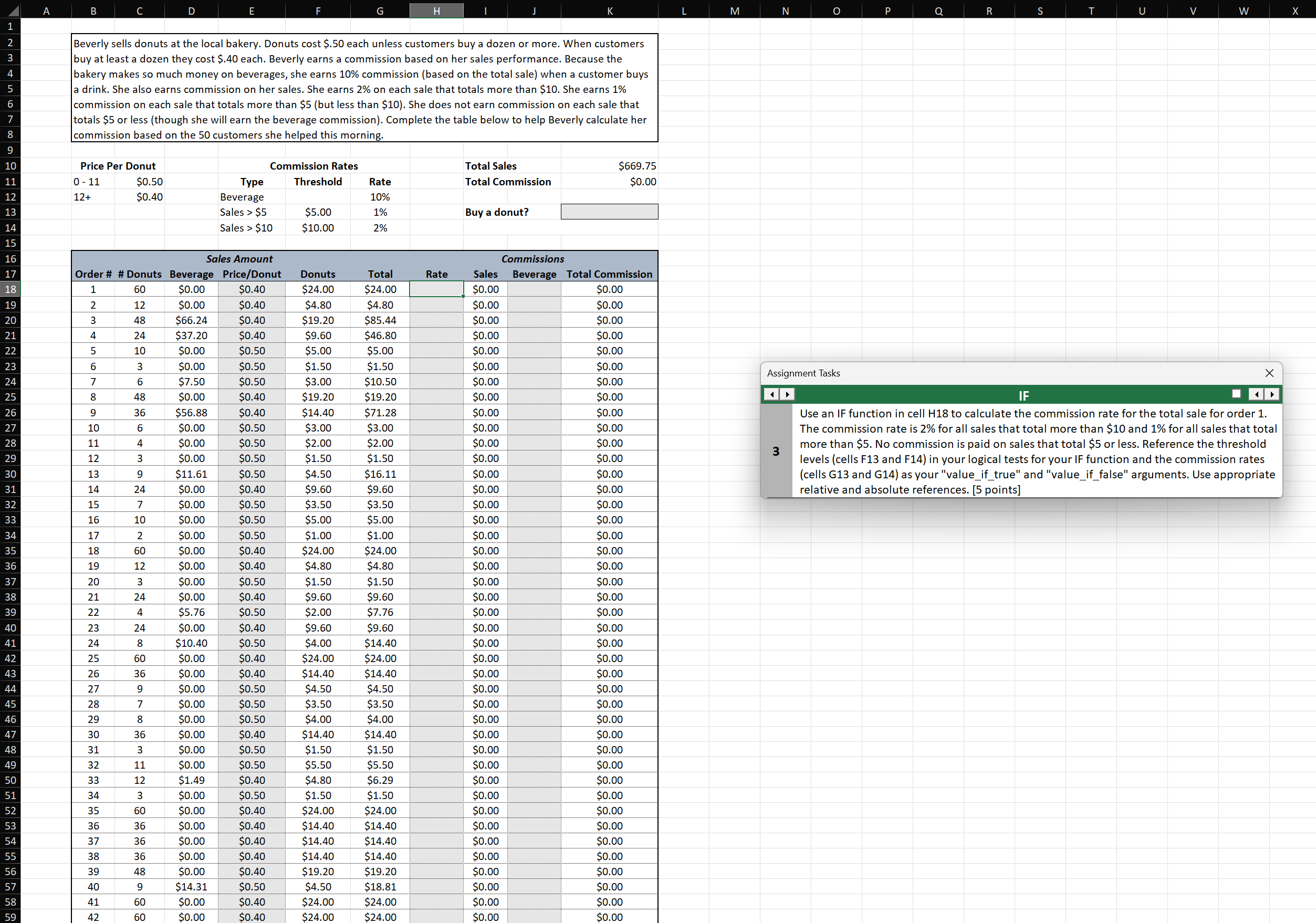Select the instructions text box about Beverly
The height and width of the screenshot is (923, 1316).
364,89
